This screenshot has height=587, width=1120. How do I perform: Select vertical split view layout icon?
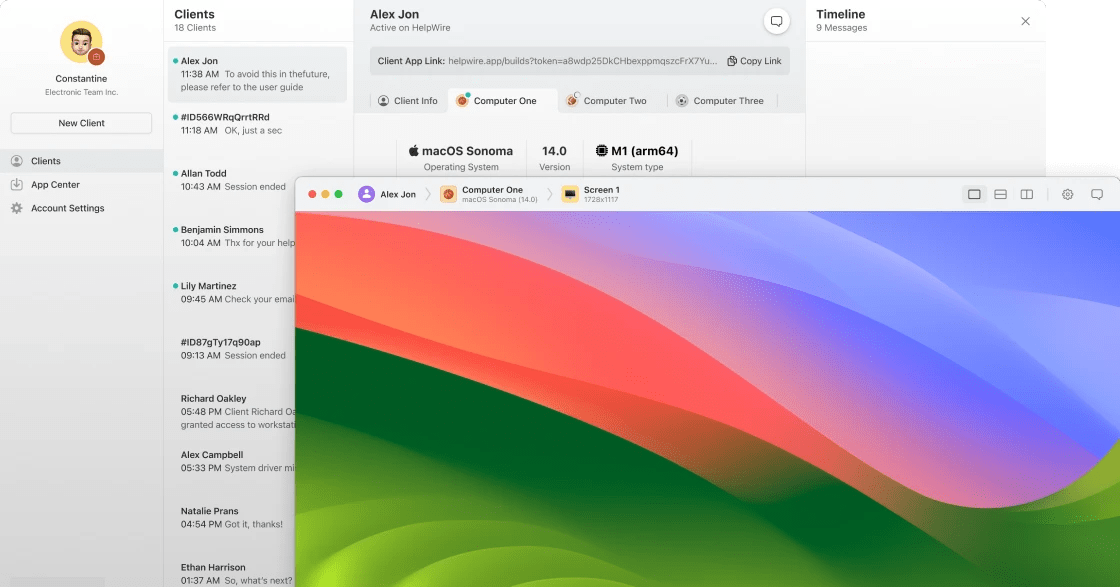(x=1026, y=194)
